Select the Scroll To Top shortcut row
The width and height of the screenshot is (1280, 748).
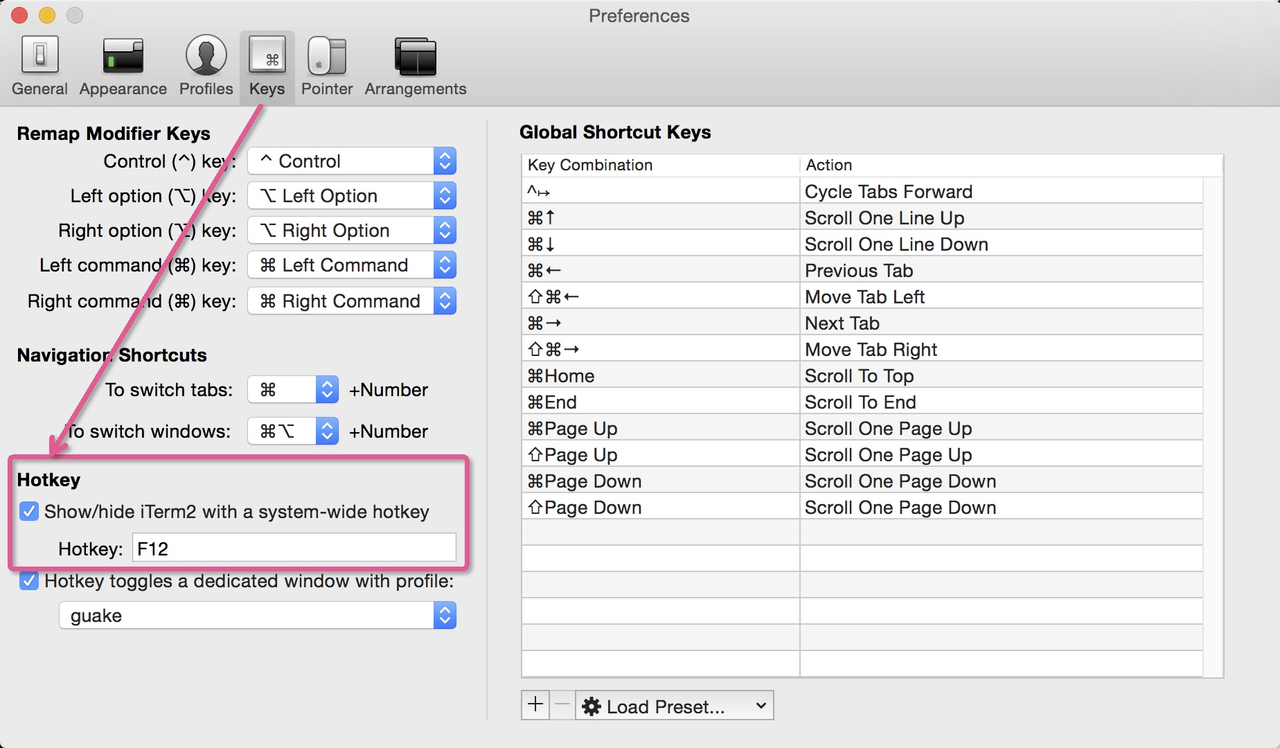[x=862, y=376]
